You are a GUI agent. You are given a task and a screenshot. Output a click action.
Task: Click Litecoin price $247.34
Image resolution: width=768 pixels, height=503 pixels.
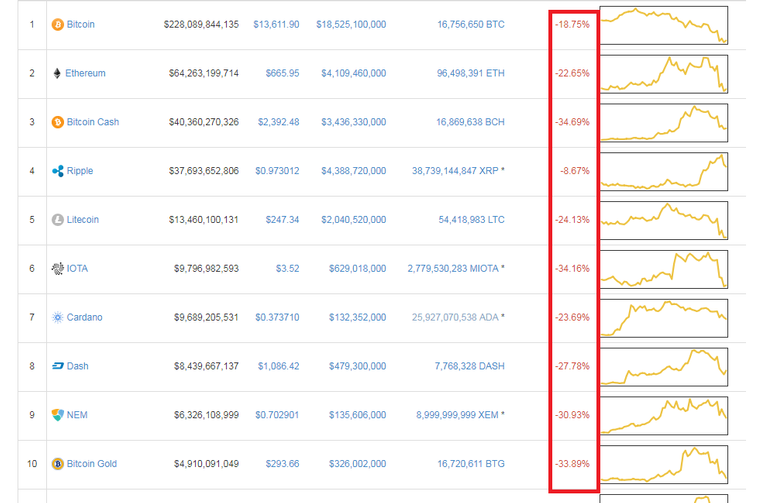tap(282, 220)
